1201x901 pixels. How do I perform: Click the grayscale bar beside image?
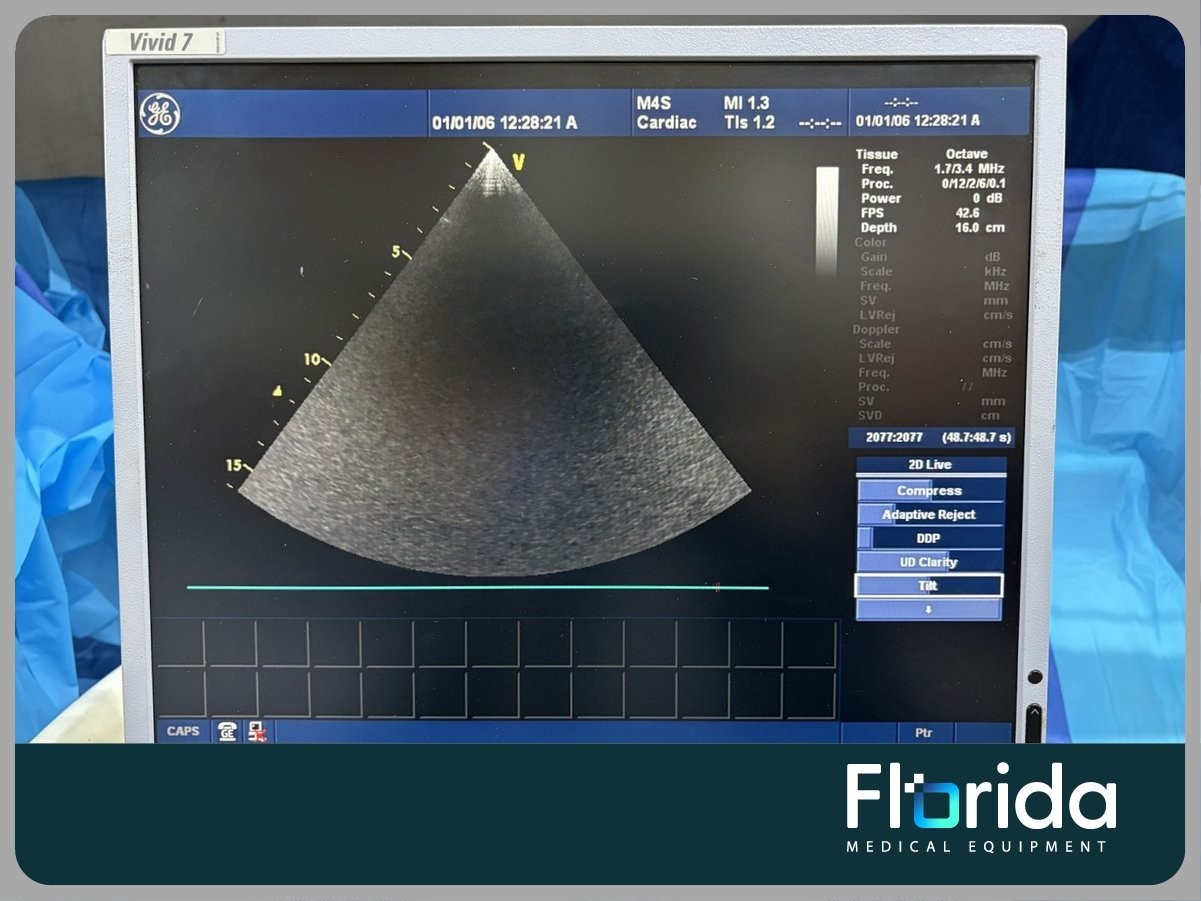827,220
